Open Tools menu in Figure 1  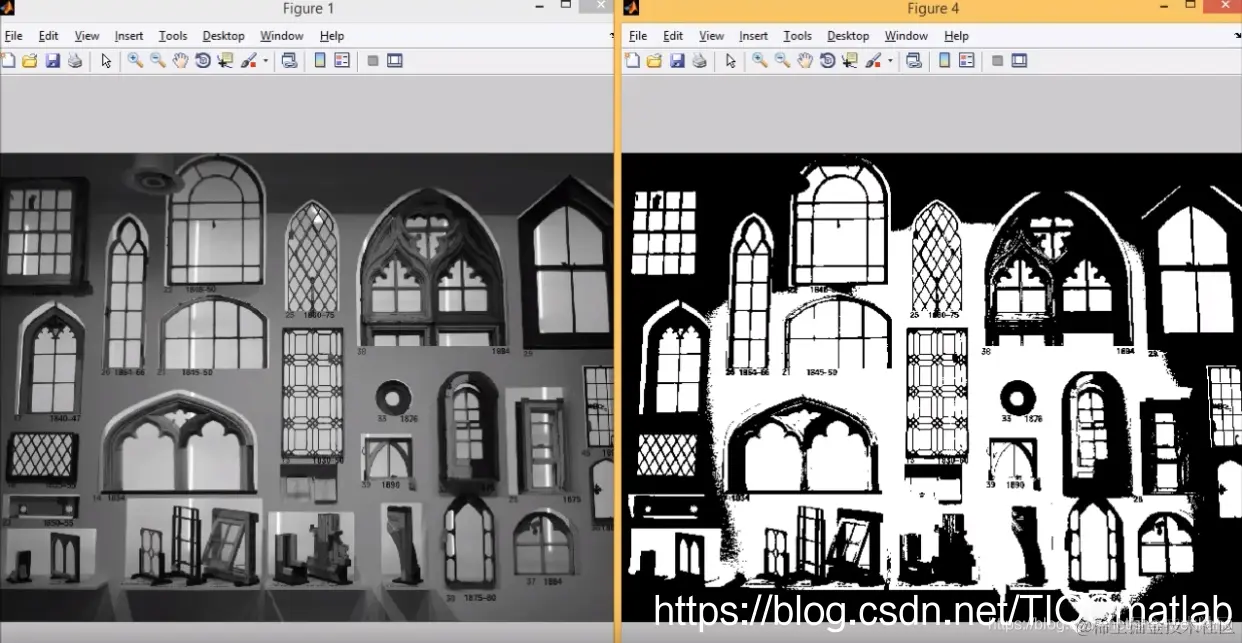pyautogui.click(x=173, y=36)
